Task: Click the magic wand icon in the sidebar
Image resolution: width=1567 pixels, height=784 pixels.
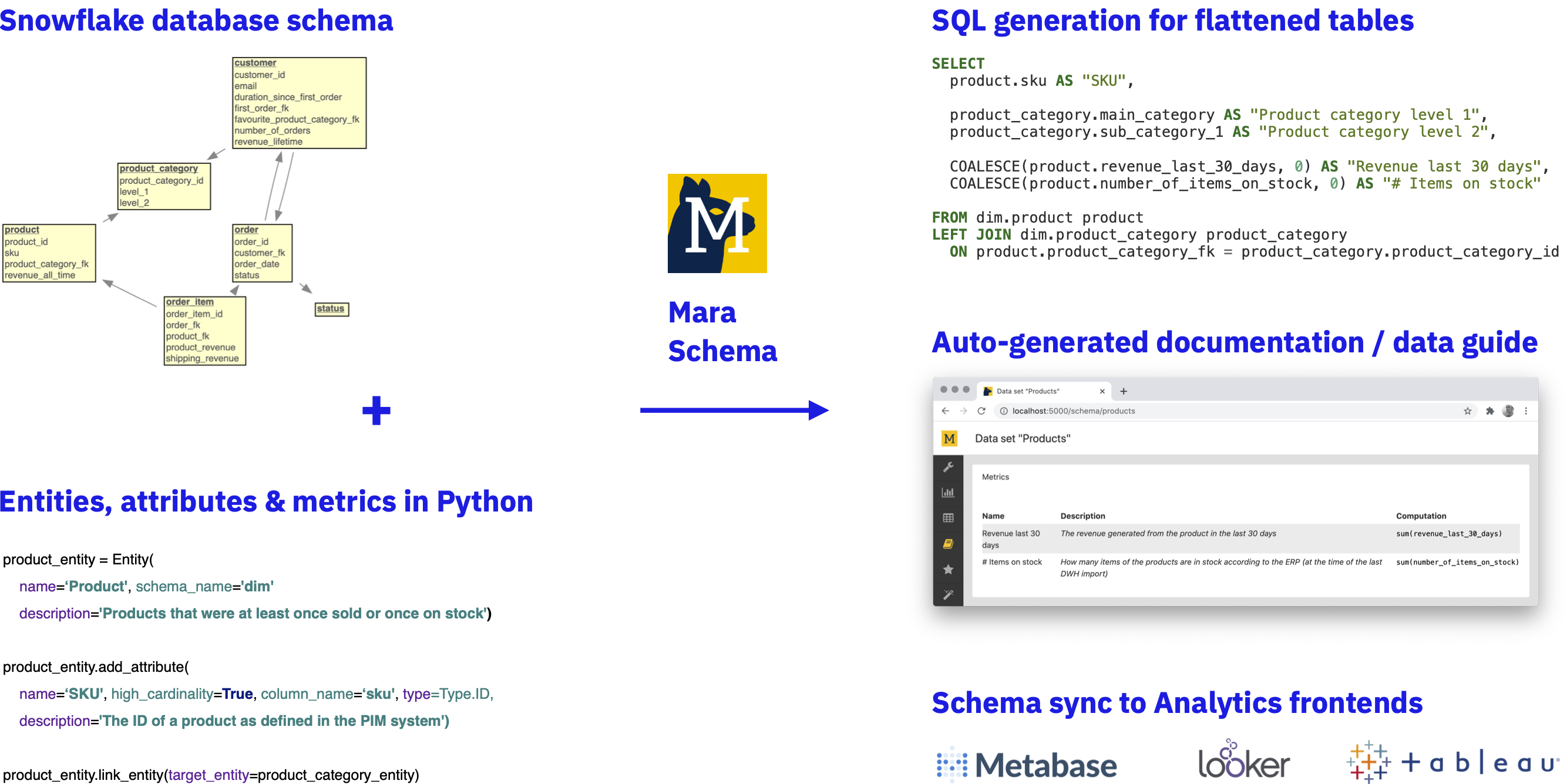Action: pos(949,591)
